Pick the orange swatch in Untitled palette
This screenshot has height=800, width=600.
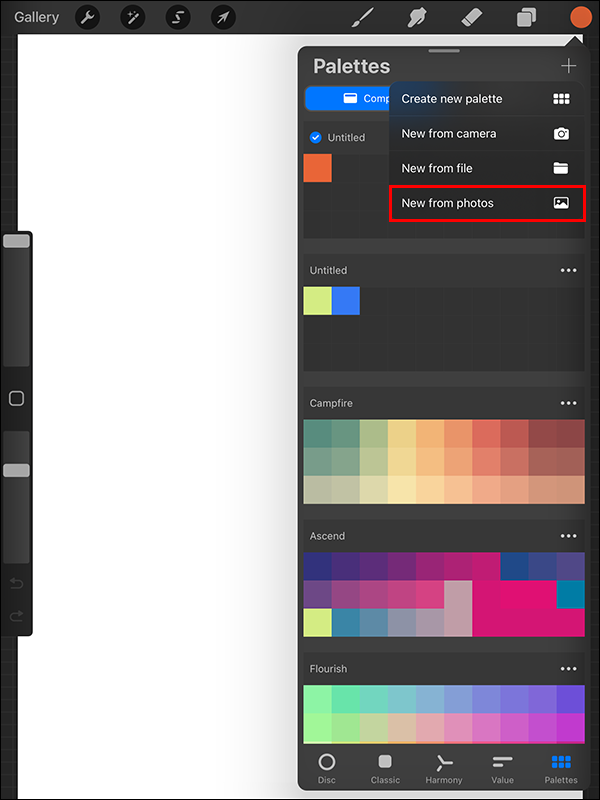pyautogui.click(x=317, y=168)
